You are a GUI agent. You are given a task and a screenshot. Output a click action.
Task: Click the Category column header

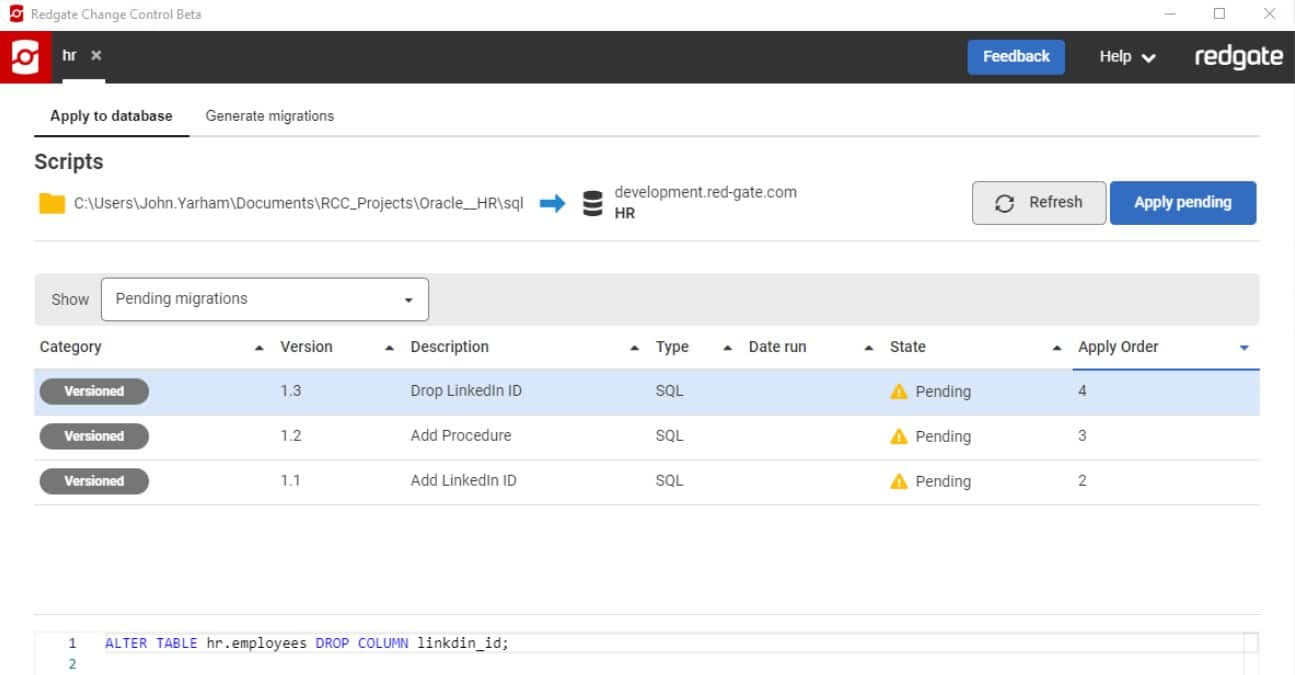point(71,347)
